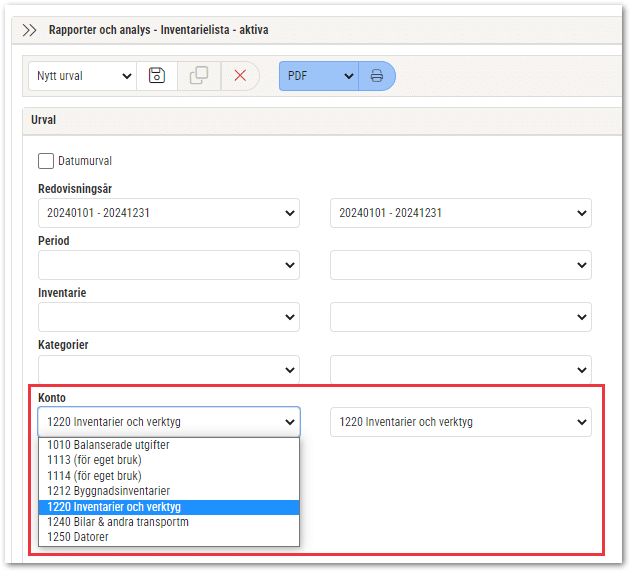Open the PDF output format dropdown
This screenshot has height=572, width=631.
coord(318,76)
